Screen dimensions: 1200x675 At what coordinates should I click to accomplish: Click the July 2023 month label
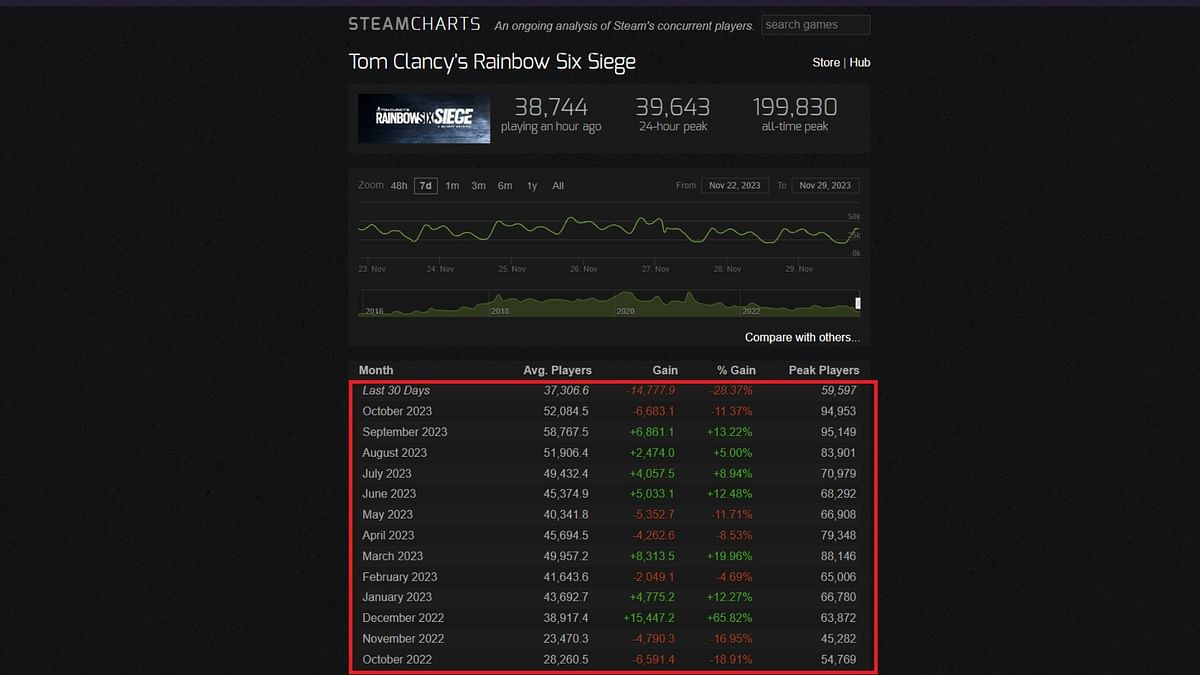(x=387, y=474)
